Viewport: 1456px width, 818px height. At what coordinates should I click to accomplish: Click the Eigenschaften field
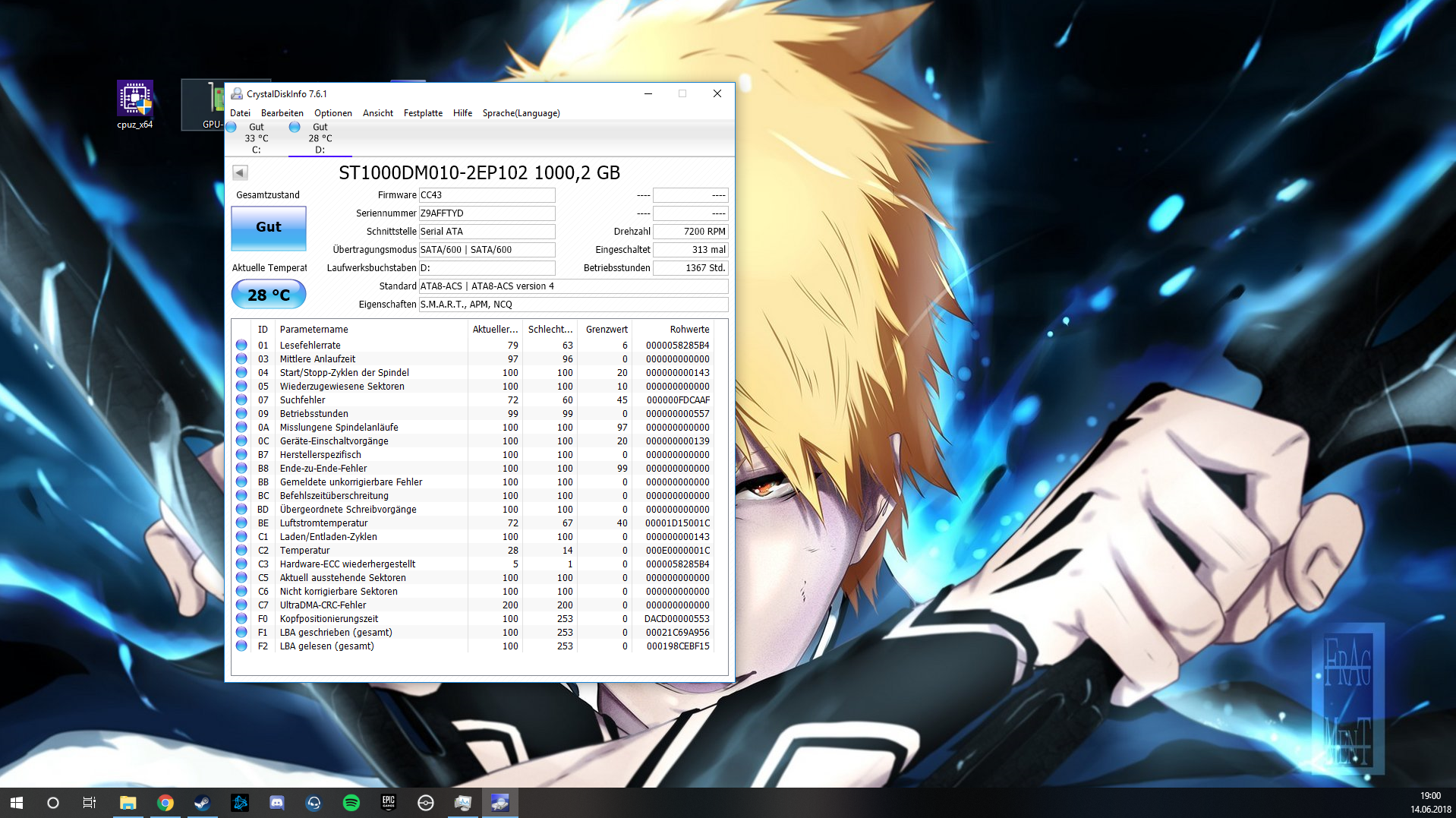(x=573, y=305)
